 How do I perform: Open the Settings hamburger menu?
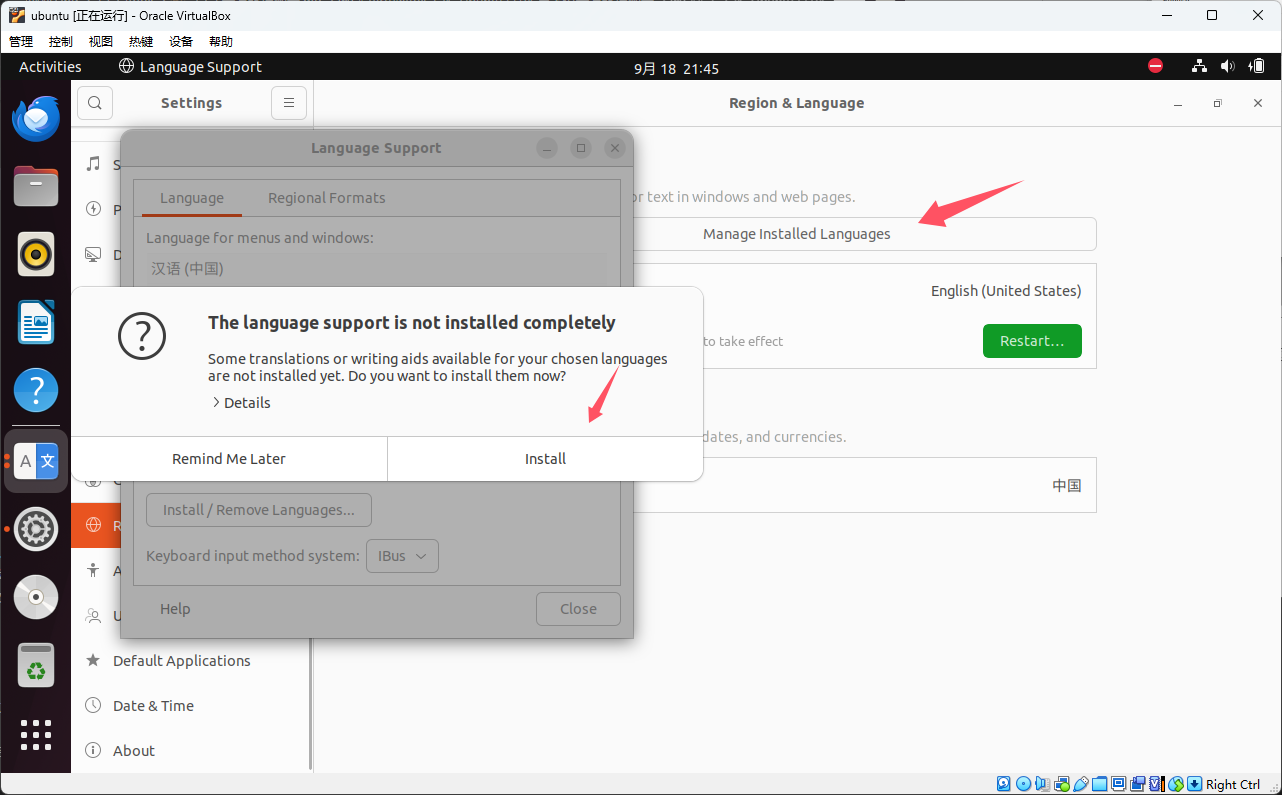point(289,103)
